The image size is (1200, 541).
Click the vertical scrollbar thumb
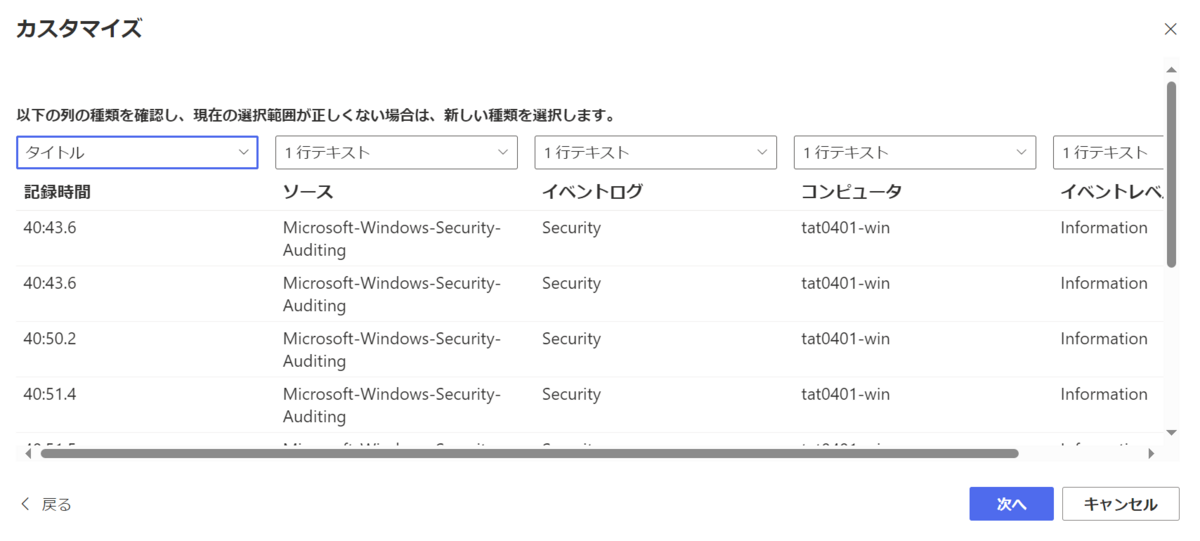(1171, 173)
